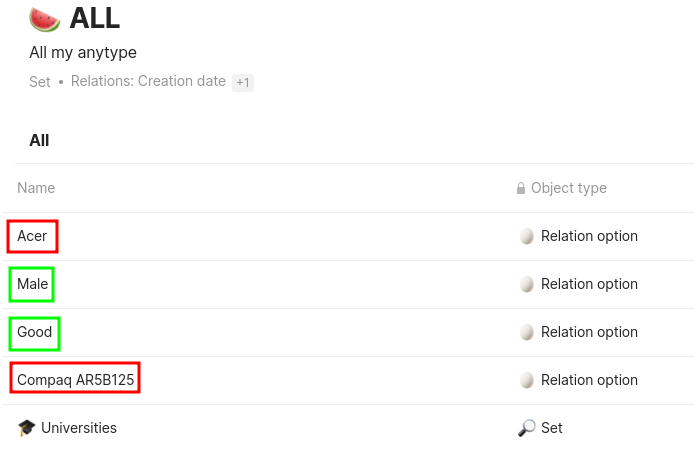Click the graduation cap icon next to Universities
This screenshot has height=452, width=694.
pos(27,428)
